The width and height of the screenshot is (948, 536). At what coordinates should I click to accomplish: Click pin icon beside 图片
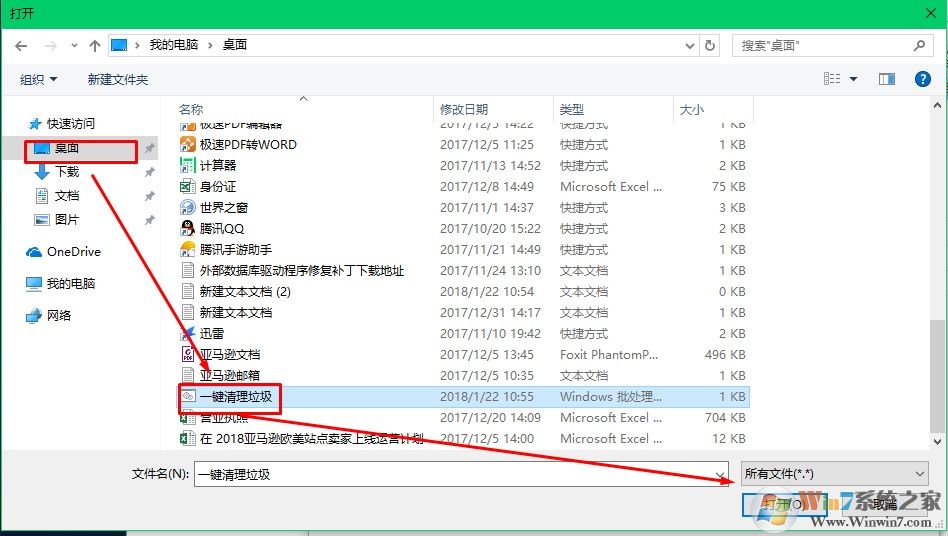pos(149,221)
